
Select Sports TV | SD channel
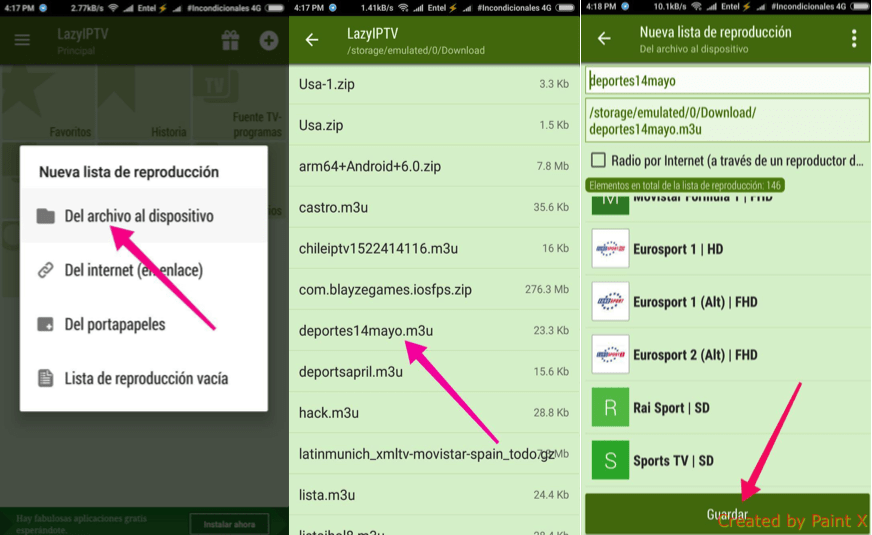click(727, 460)
